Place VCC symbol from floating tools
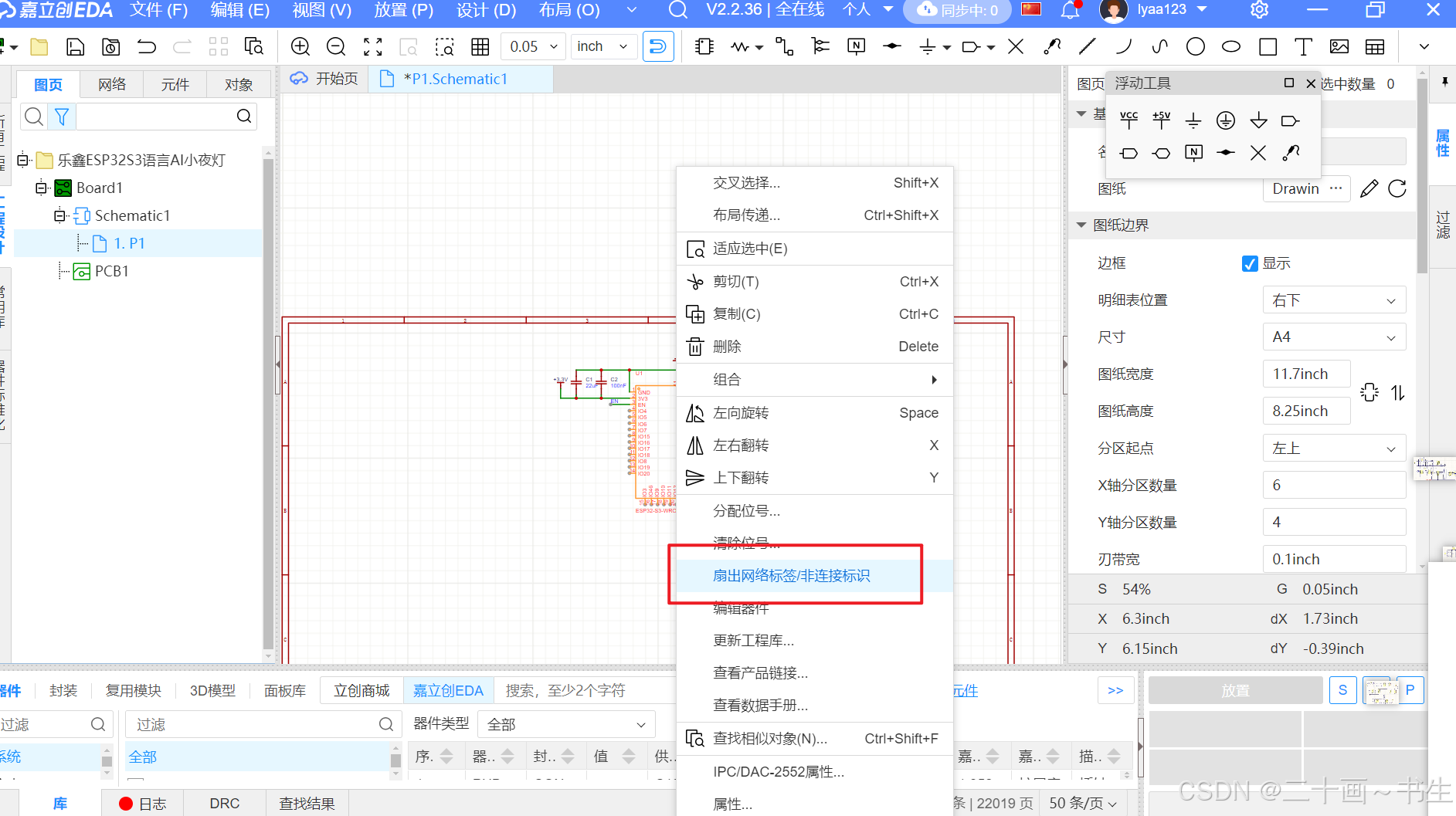This screenshot has height=816, width=1456. point(1128,120)
